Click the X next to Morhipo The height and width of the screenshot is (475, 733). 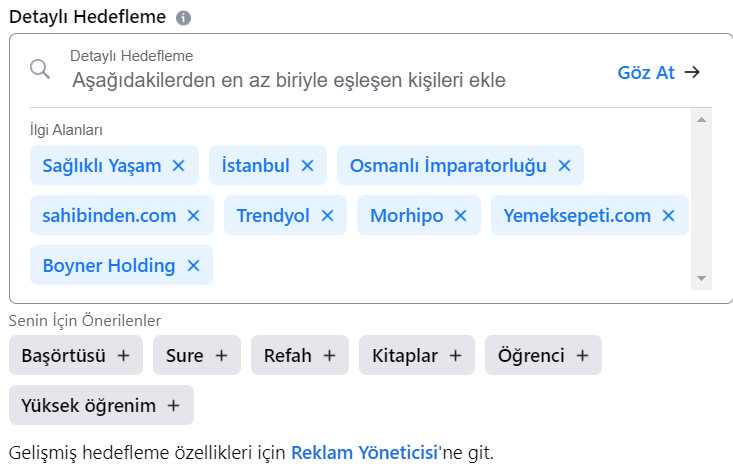click(460, 216)
